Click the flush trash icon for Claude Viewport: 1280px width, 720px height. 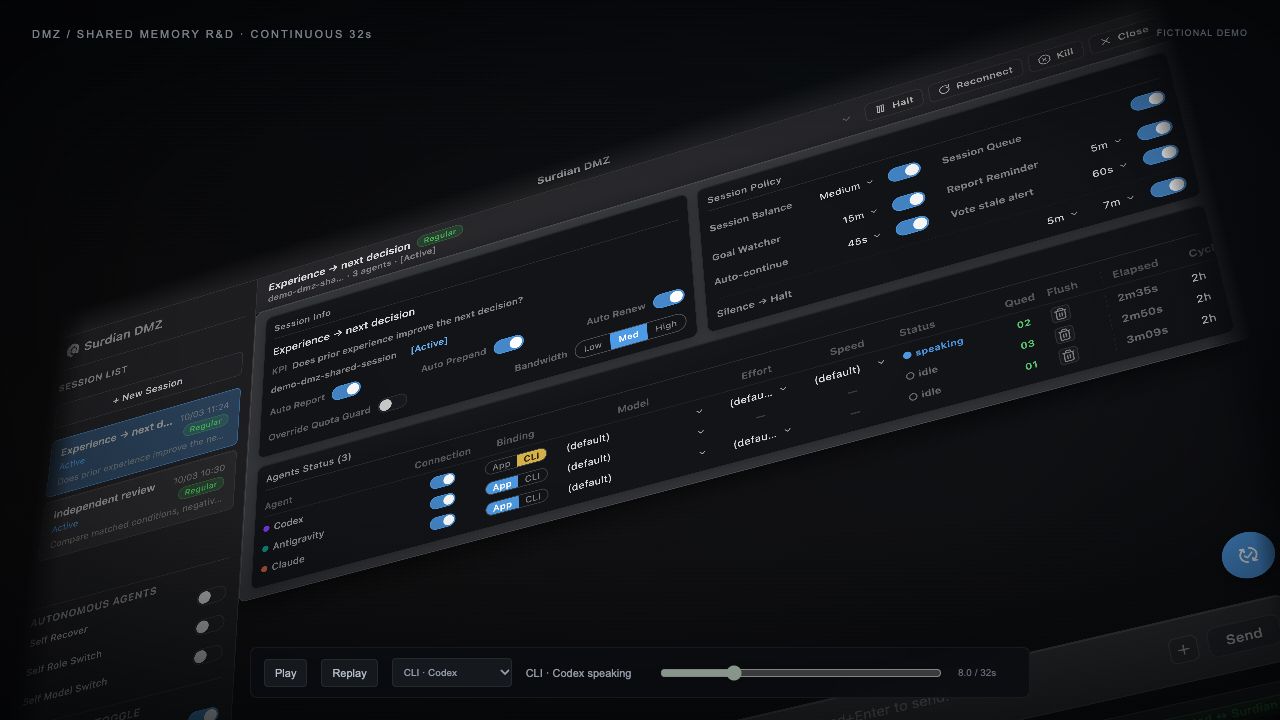[x=1068, y=355]
